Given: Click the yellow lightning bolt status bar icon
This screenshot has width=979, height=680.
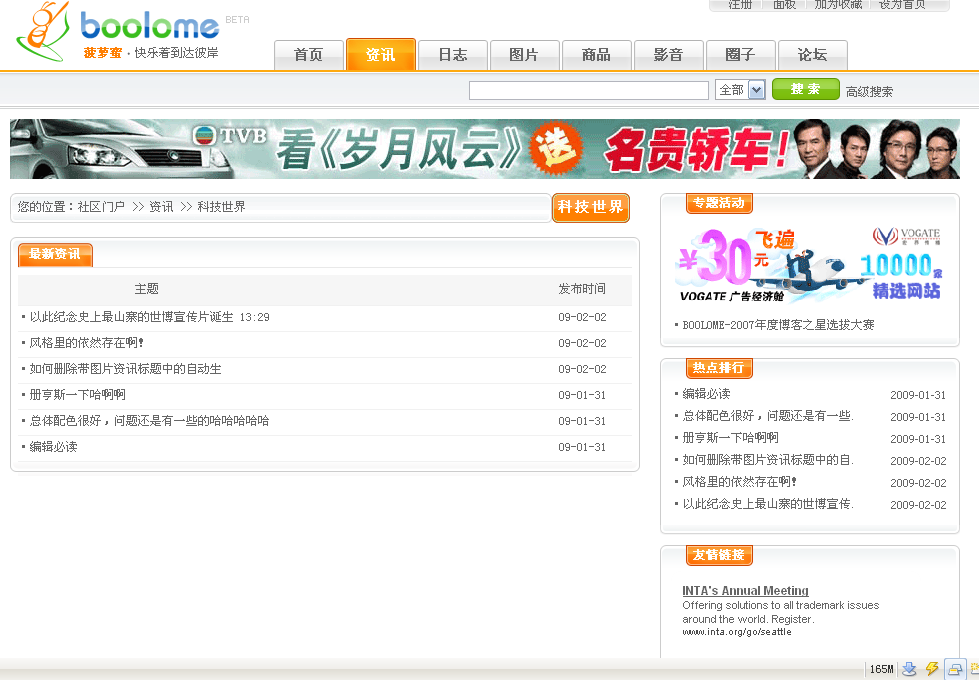Looking at the screenshot, I should click(x=932, y=669).
